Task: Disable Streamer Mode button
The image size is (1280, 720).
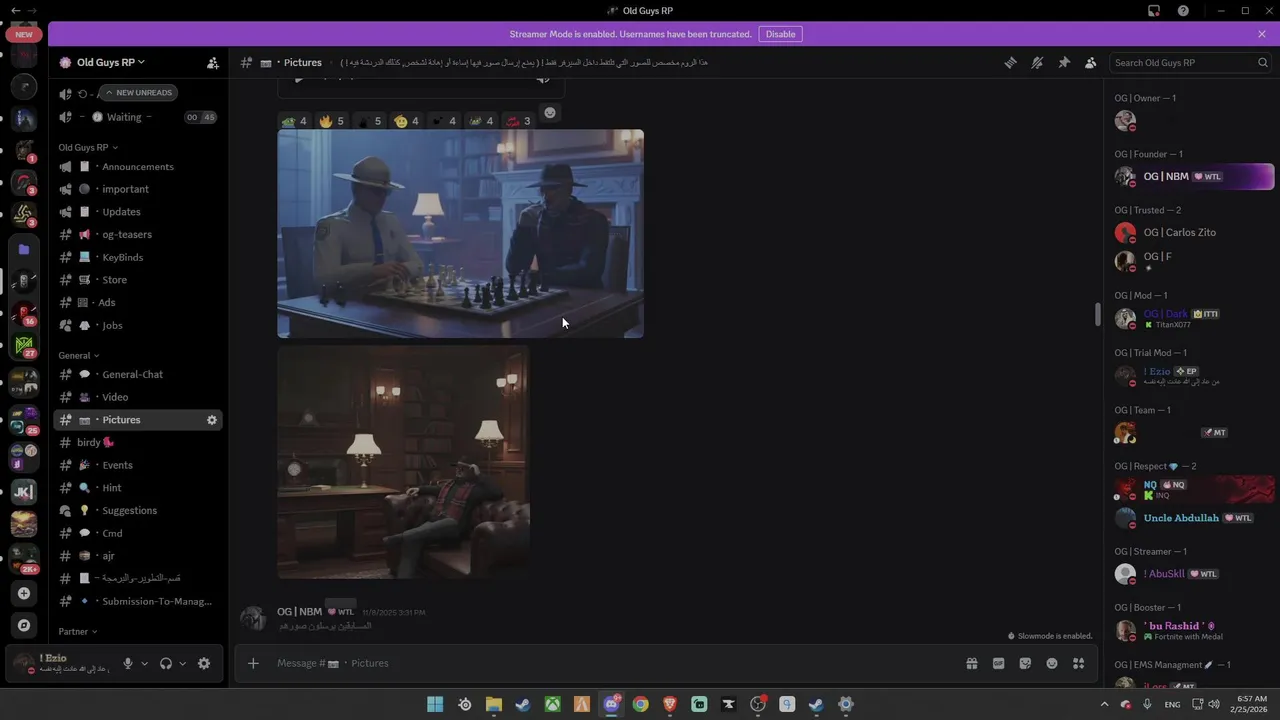Action: [x=780, y=34]
